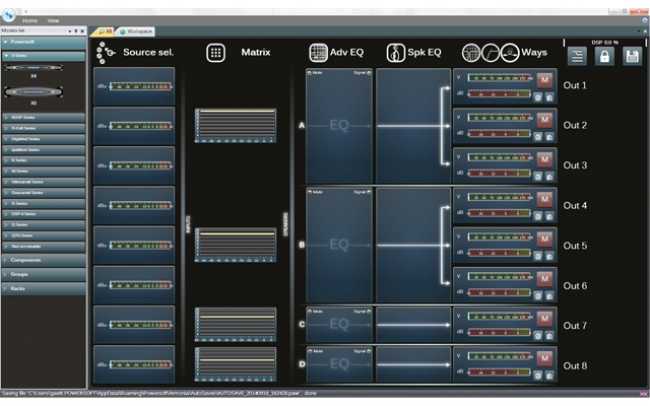Mute output Out 3
The width and height of the screenshot is (650, 406).
(x=545, y=159)
